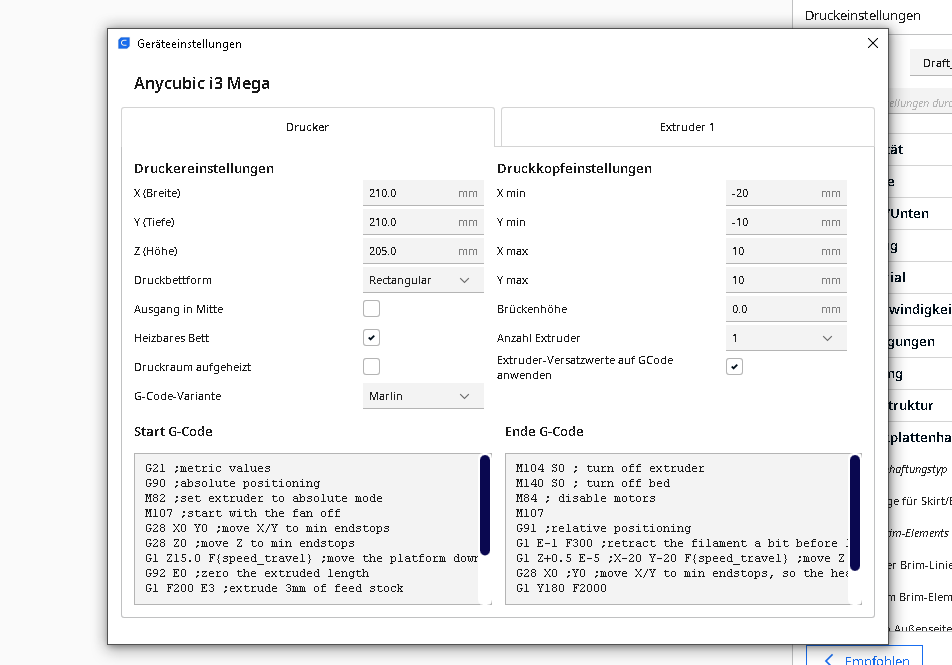The width and height of the screenshot is (952, 665).
Task: Disable Extruder-Versatzwerte auf GCode anwenden
Action: point(734,367)
